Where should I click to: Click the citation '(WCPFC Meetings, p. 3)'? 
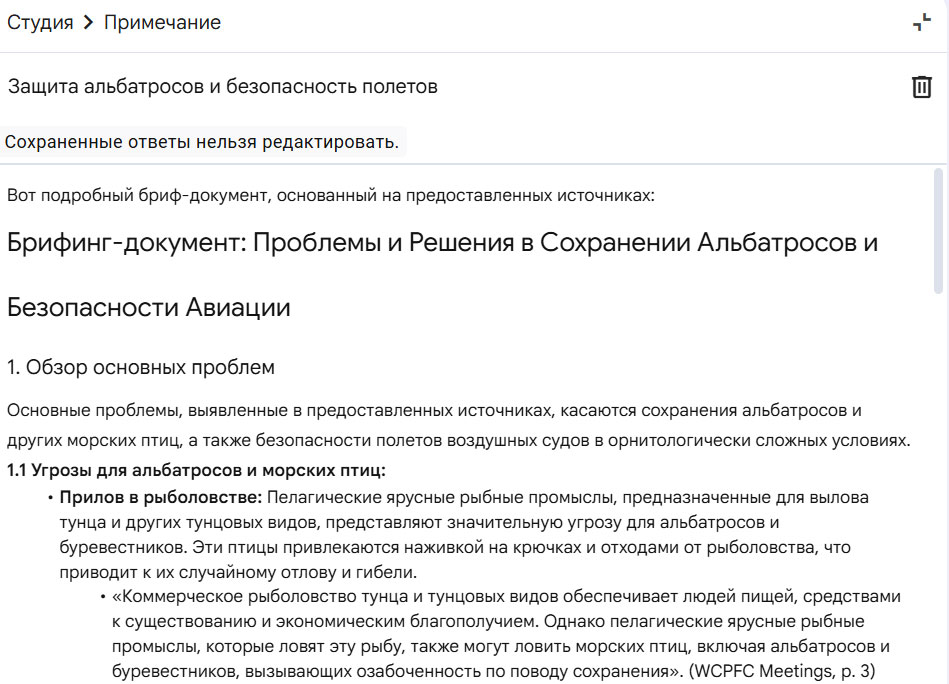pyautogui.click(x=782, y=671)
